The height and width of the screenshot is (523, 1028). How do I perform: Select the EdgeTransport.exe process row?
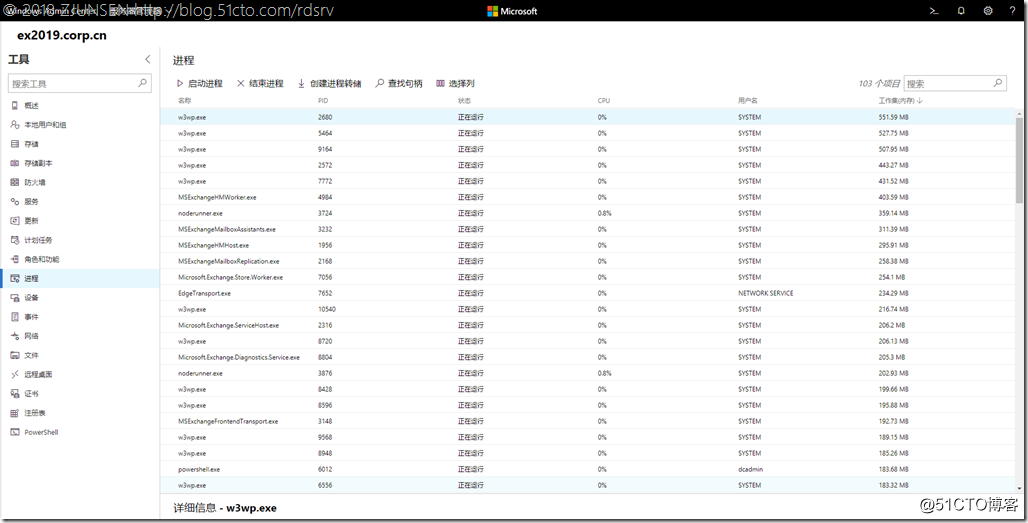[587, 293]
